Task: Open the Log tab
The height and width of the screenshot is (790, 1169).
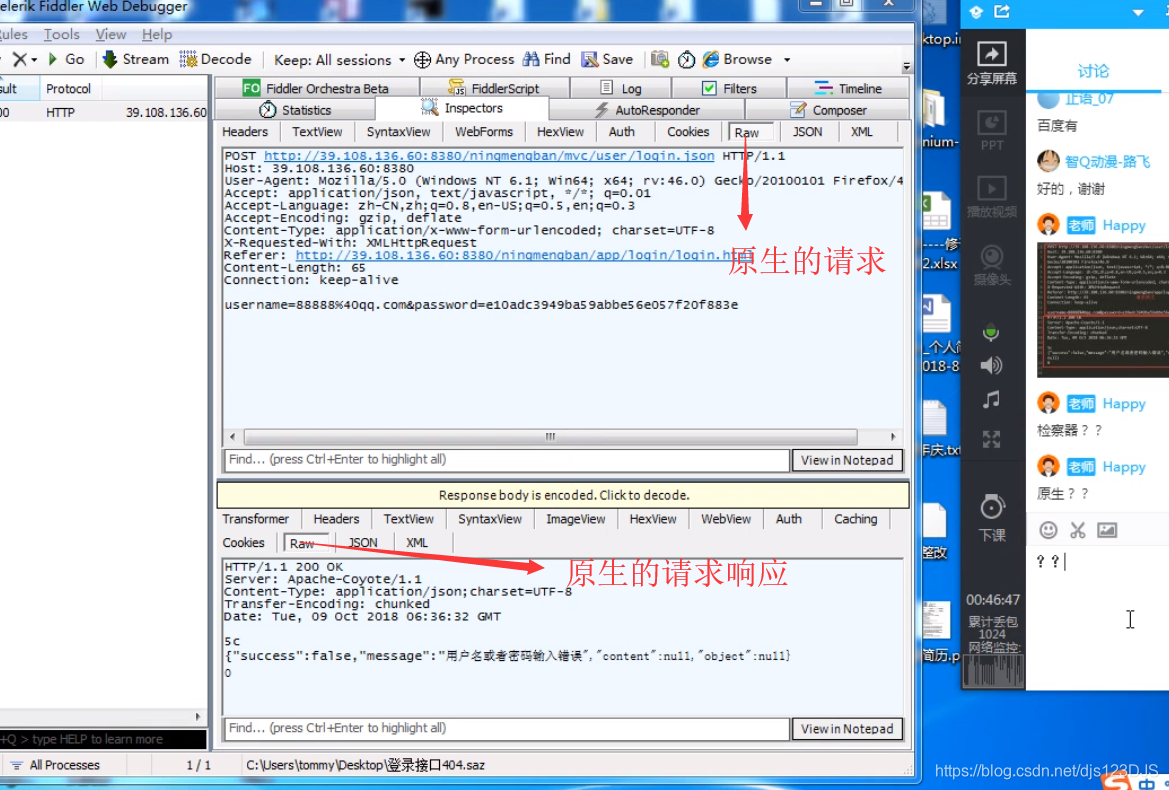Action: (621, 88)
